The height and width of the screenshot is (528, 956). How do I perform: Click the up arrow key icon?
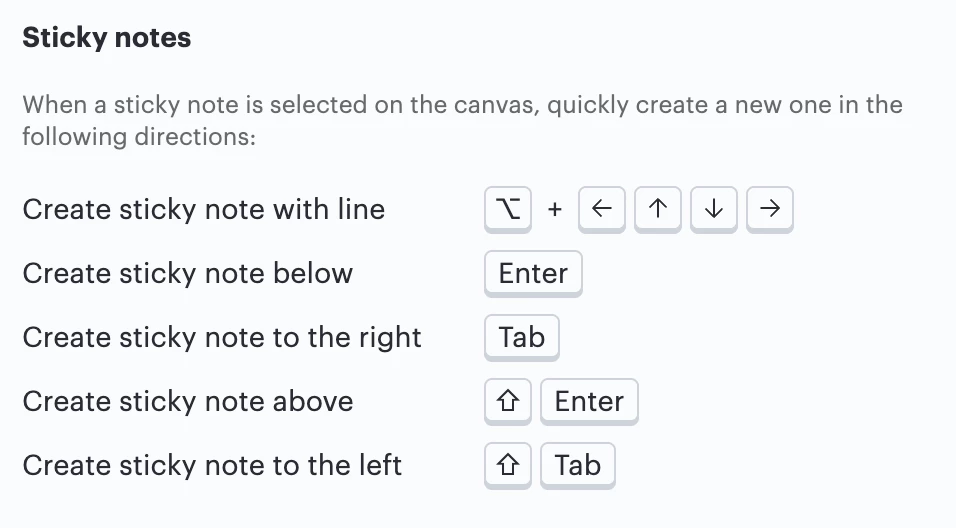[x=658, y=209]
